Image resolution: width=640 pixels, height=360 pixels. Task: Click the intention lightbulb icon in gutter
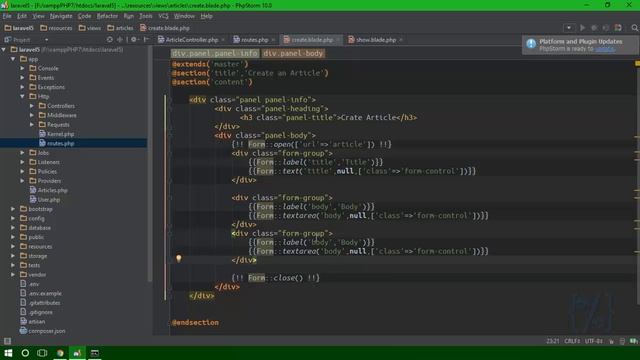(178, 258)
